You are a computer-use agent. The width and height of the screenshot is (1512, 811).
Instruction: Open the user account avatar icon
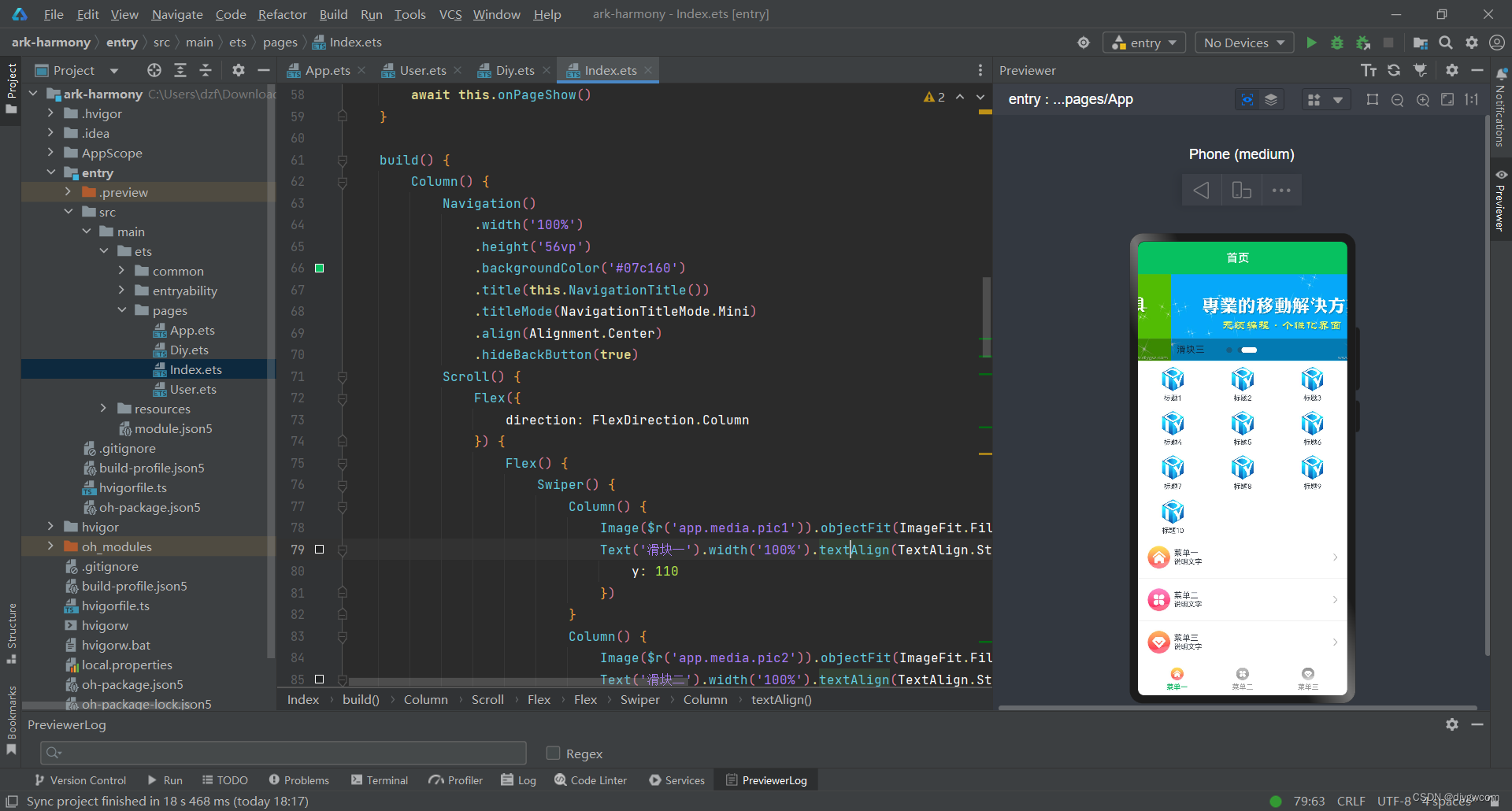pos(1497,43)
